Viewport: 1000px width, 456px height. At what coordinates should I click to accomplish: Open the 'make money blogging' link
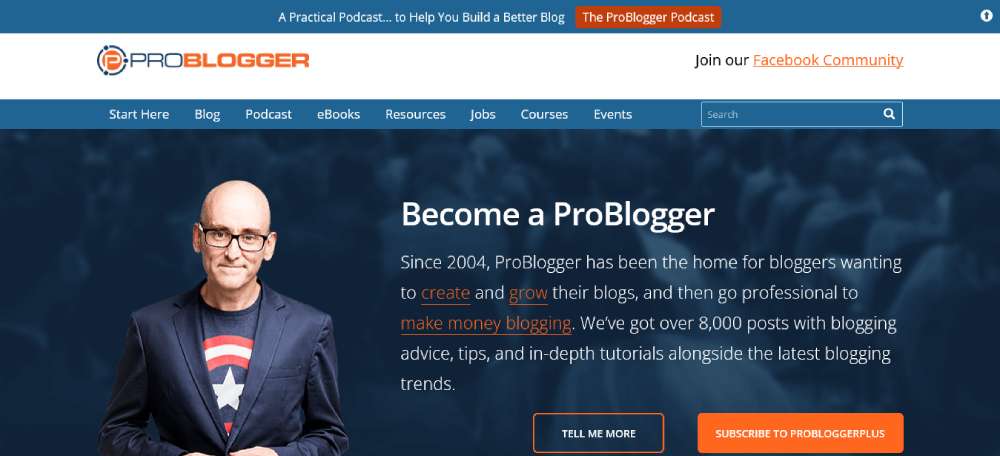click(x=485, y=324)
